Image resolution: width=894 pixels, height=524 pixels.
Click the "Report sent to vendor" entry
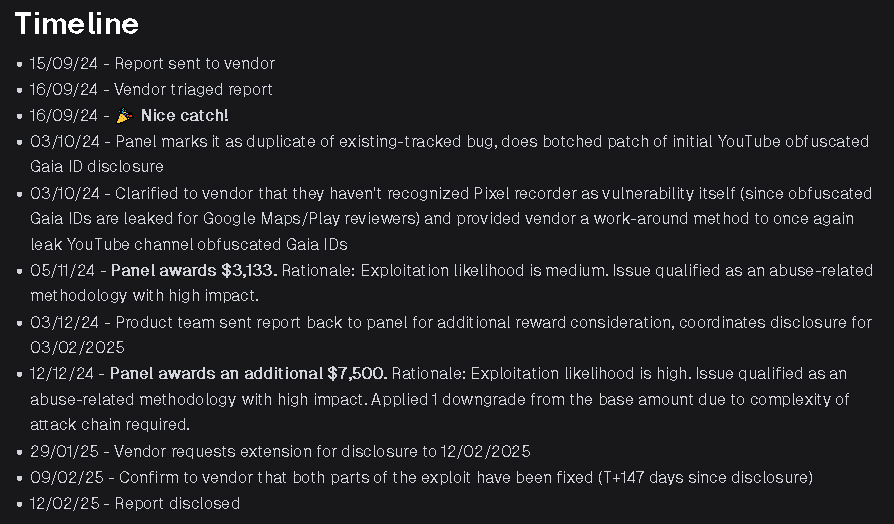click(x=195, y=63)
